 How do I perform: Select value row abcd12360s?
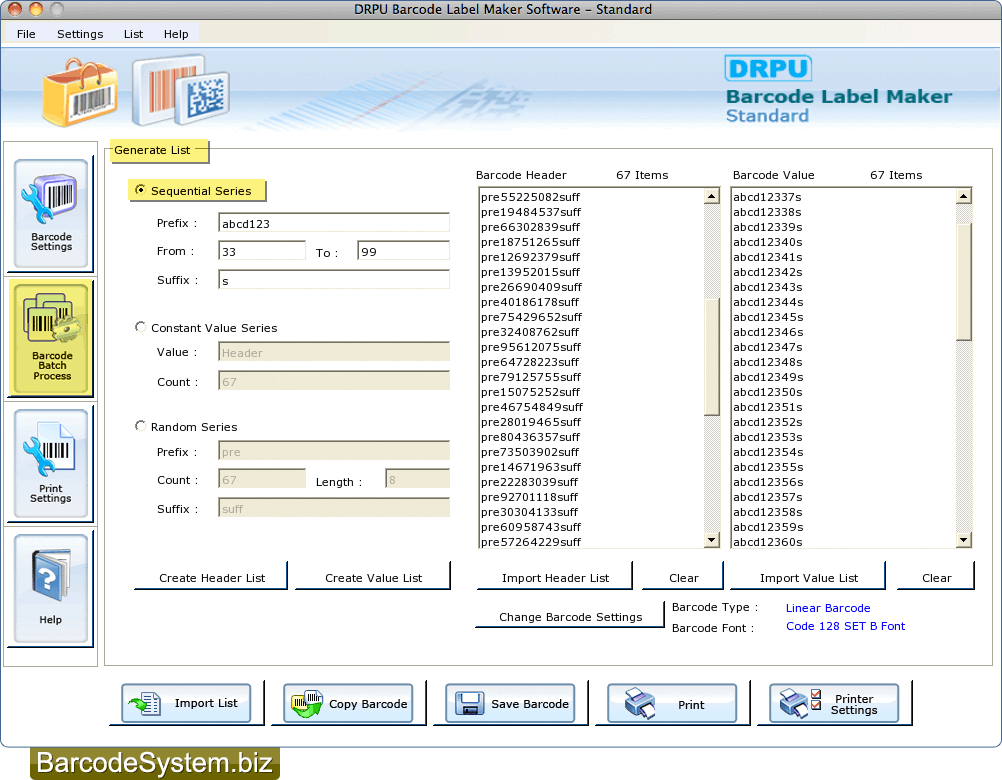point(844,542)
